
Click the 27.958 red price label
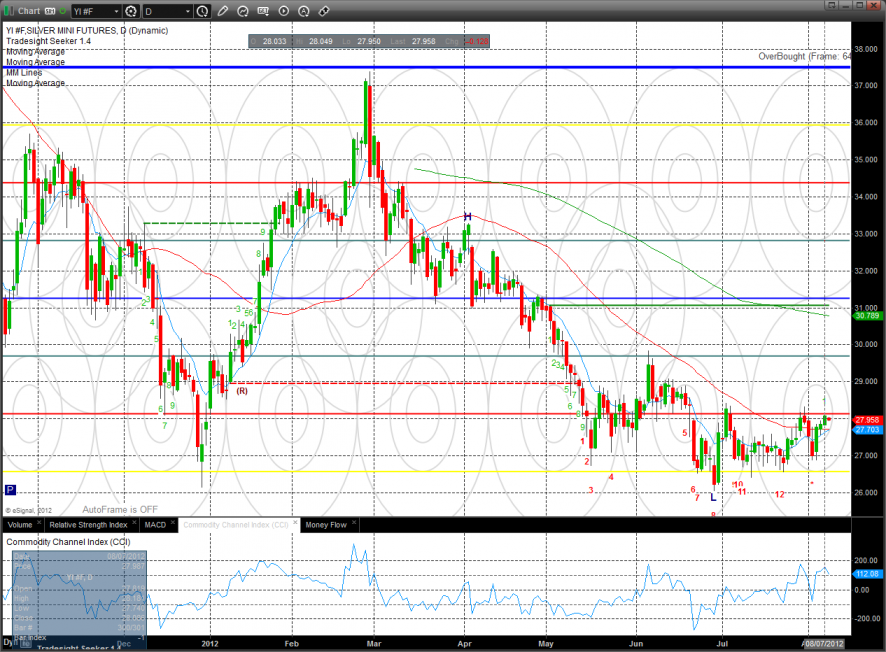pos(866,420)
